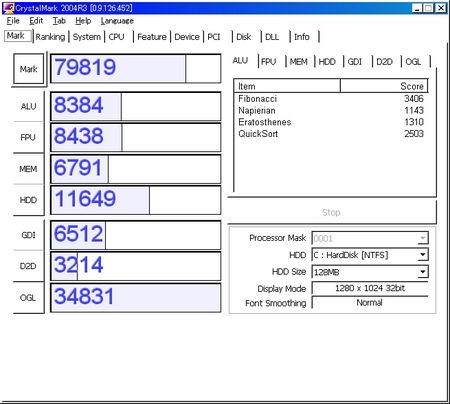Select the Mark tab
Screen dimensions: 450x404
[18, 36]
